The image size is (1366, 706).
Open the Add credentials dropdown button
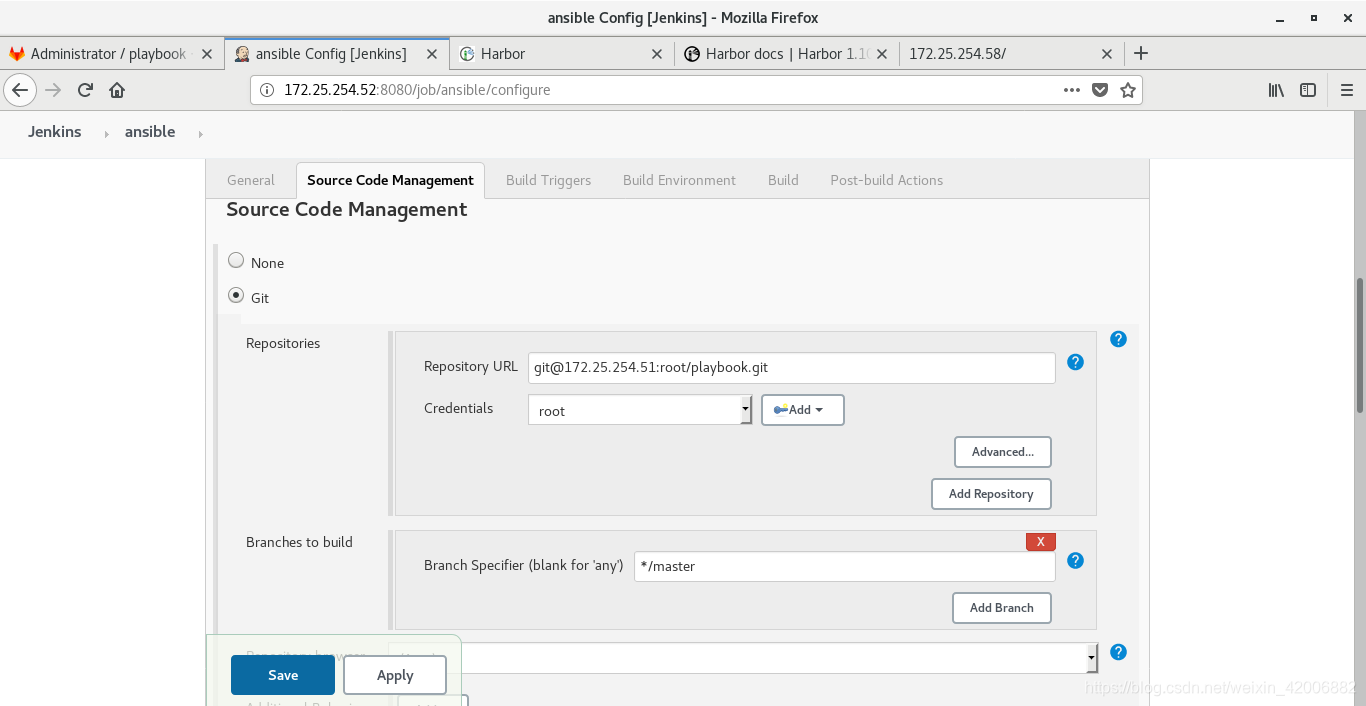click(x=803, y=410)
